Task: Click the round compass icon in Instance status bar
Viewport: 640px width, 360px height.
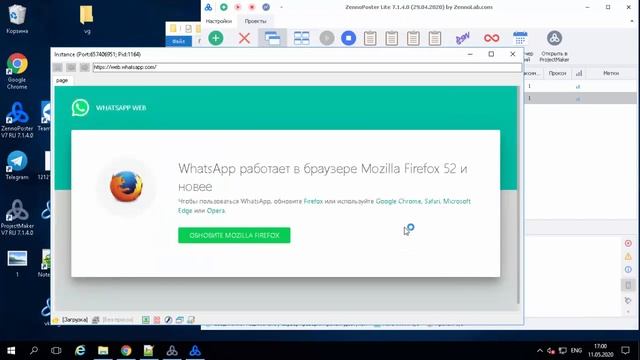Action: click(168, 320)
